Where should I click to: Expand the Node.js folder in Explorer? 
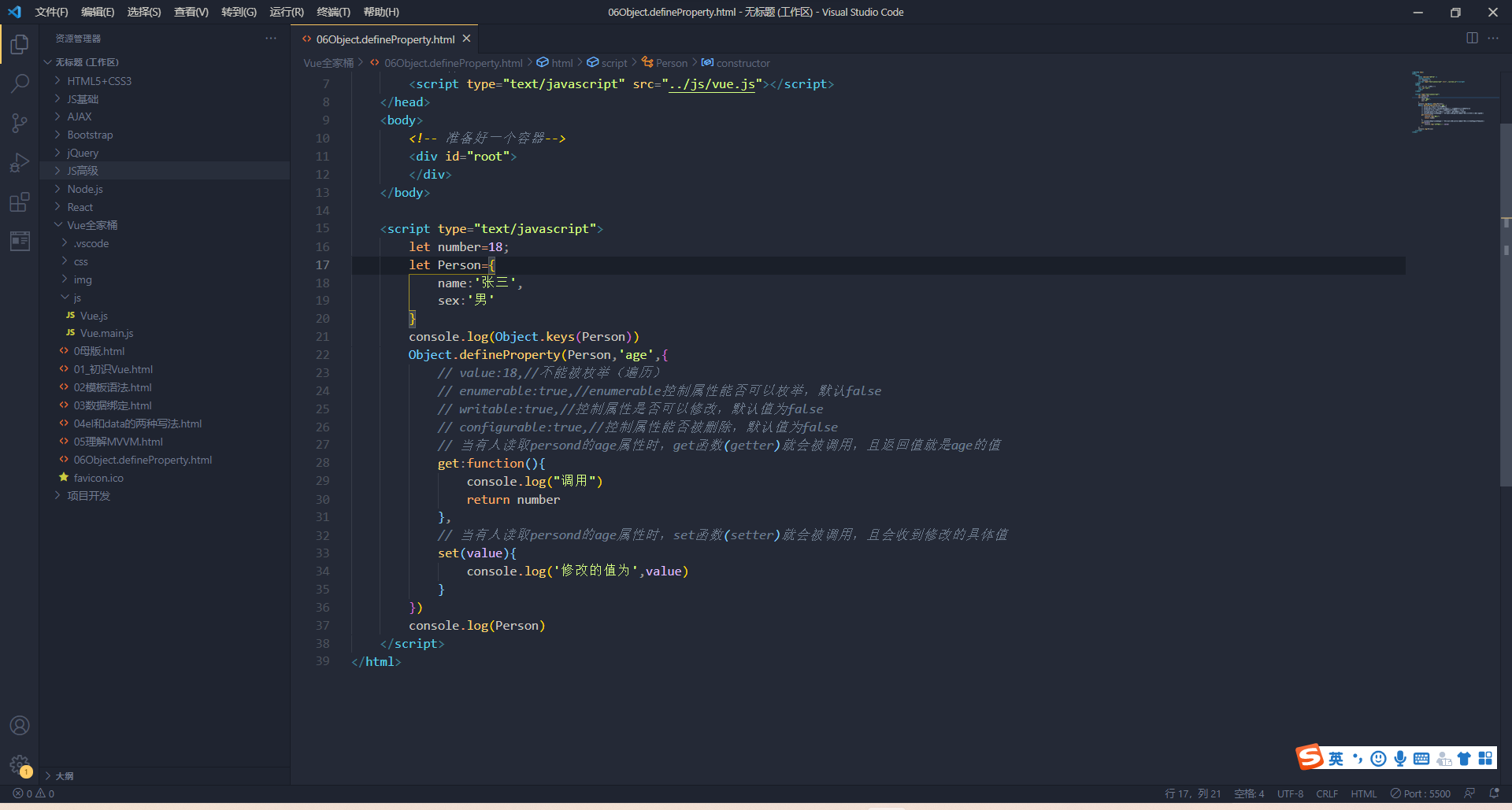click(x=87, y=188)
